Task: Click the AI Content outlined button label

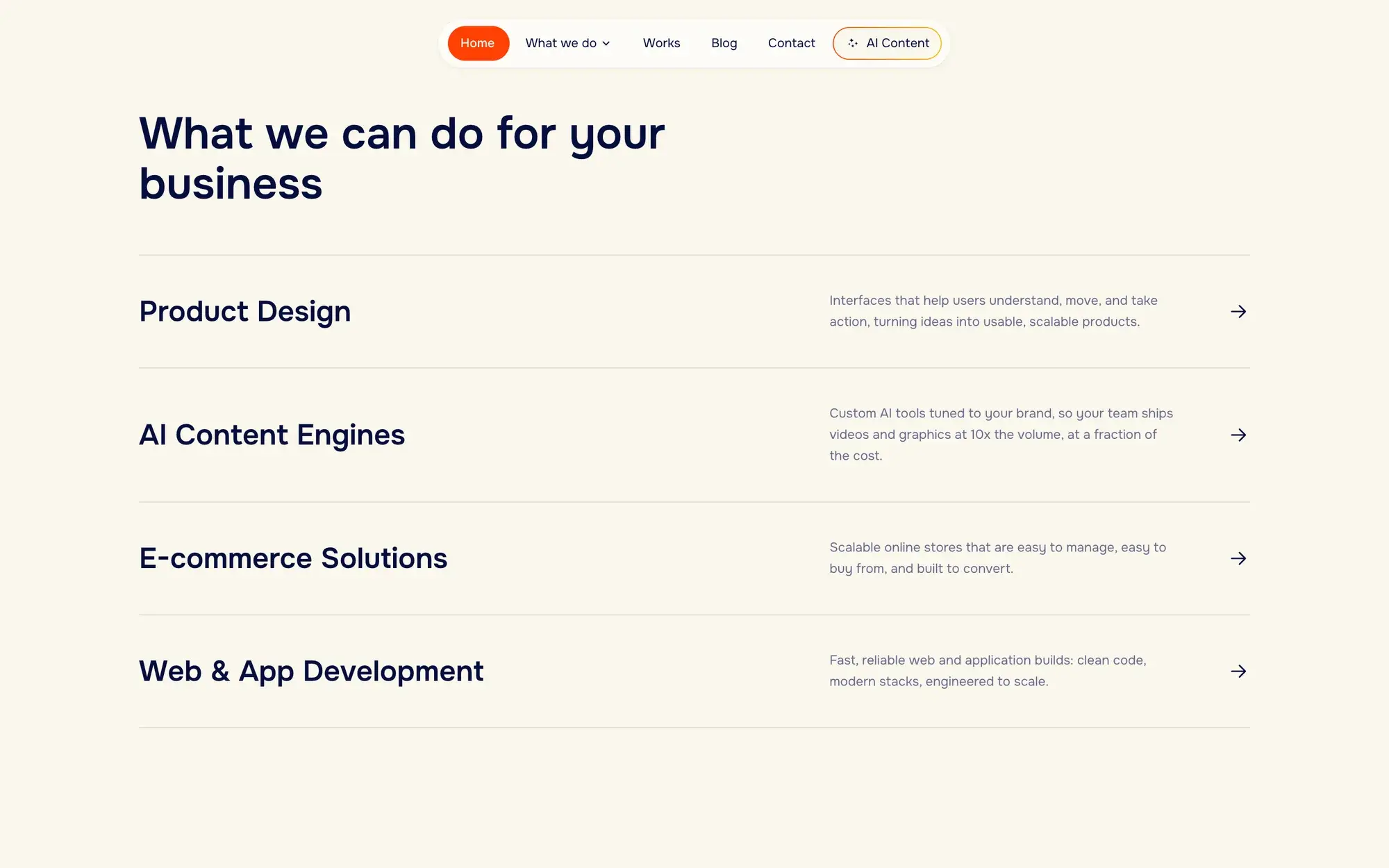Action: pyautogui.click(x=897, y=43)
